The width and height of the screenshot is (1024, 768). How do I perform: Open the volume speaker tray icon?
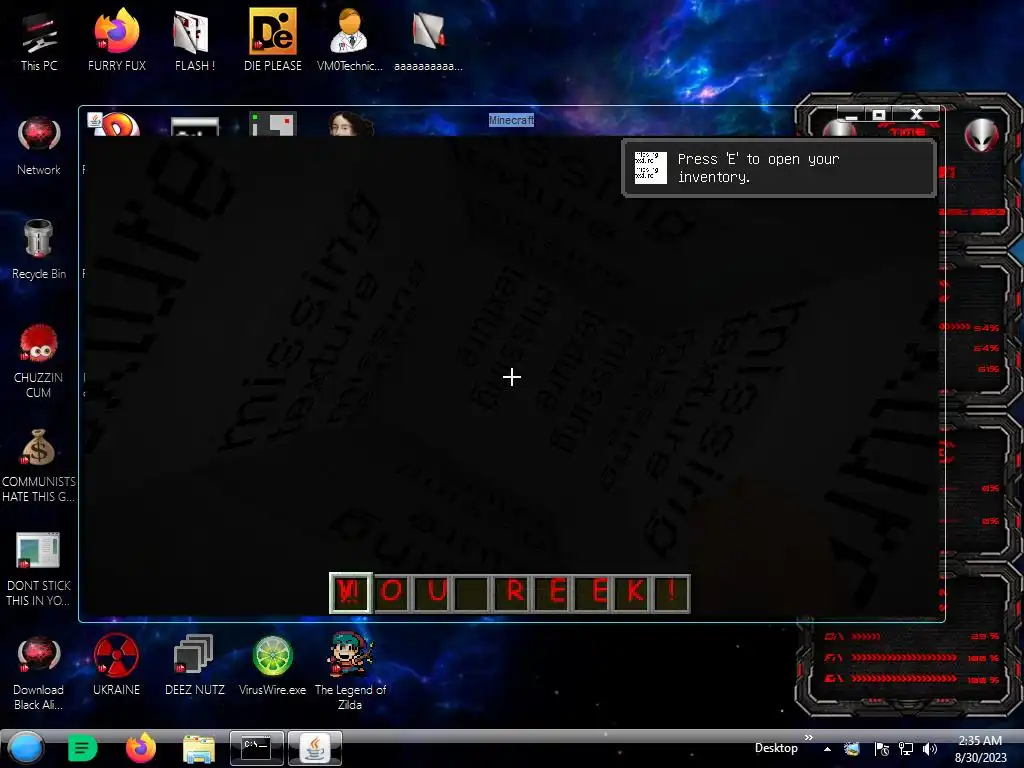(930, 749)
